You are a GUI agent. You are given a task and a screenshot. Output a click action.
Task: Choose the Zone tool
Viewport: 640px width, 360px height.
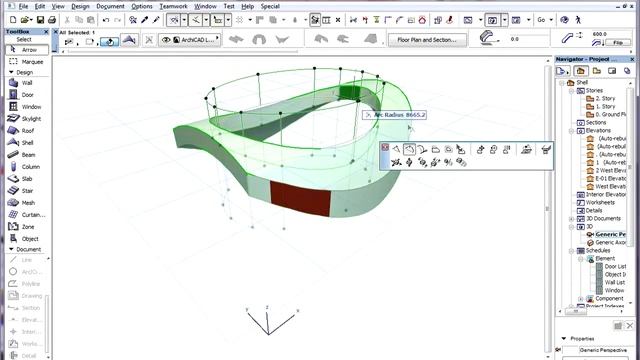[x=27, y=227]
